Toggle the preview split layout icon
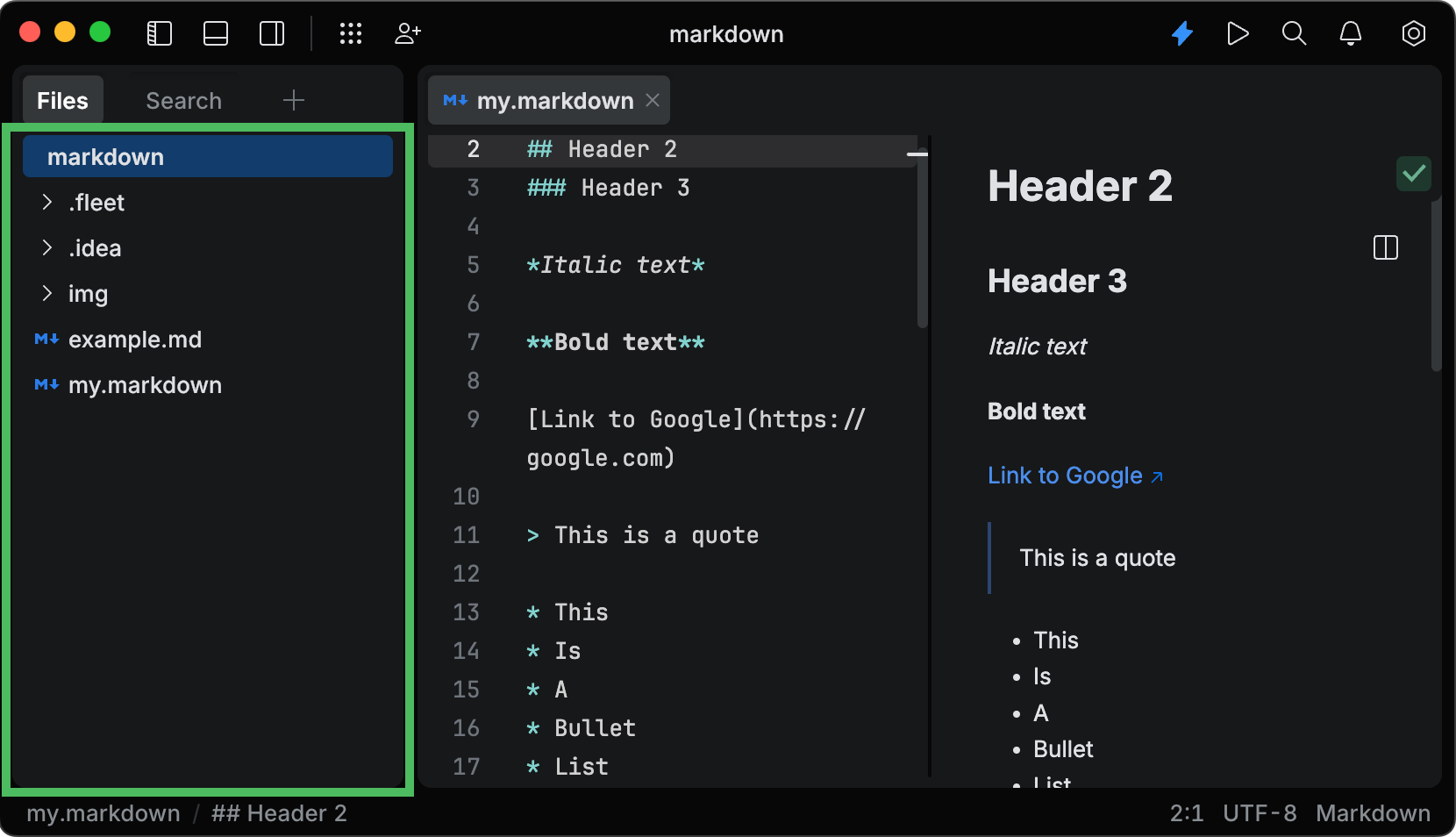1456x837 pixels. point(1384,248)
